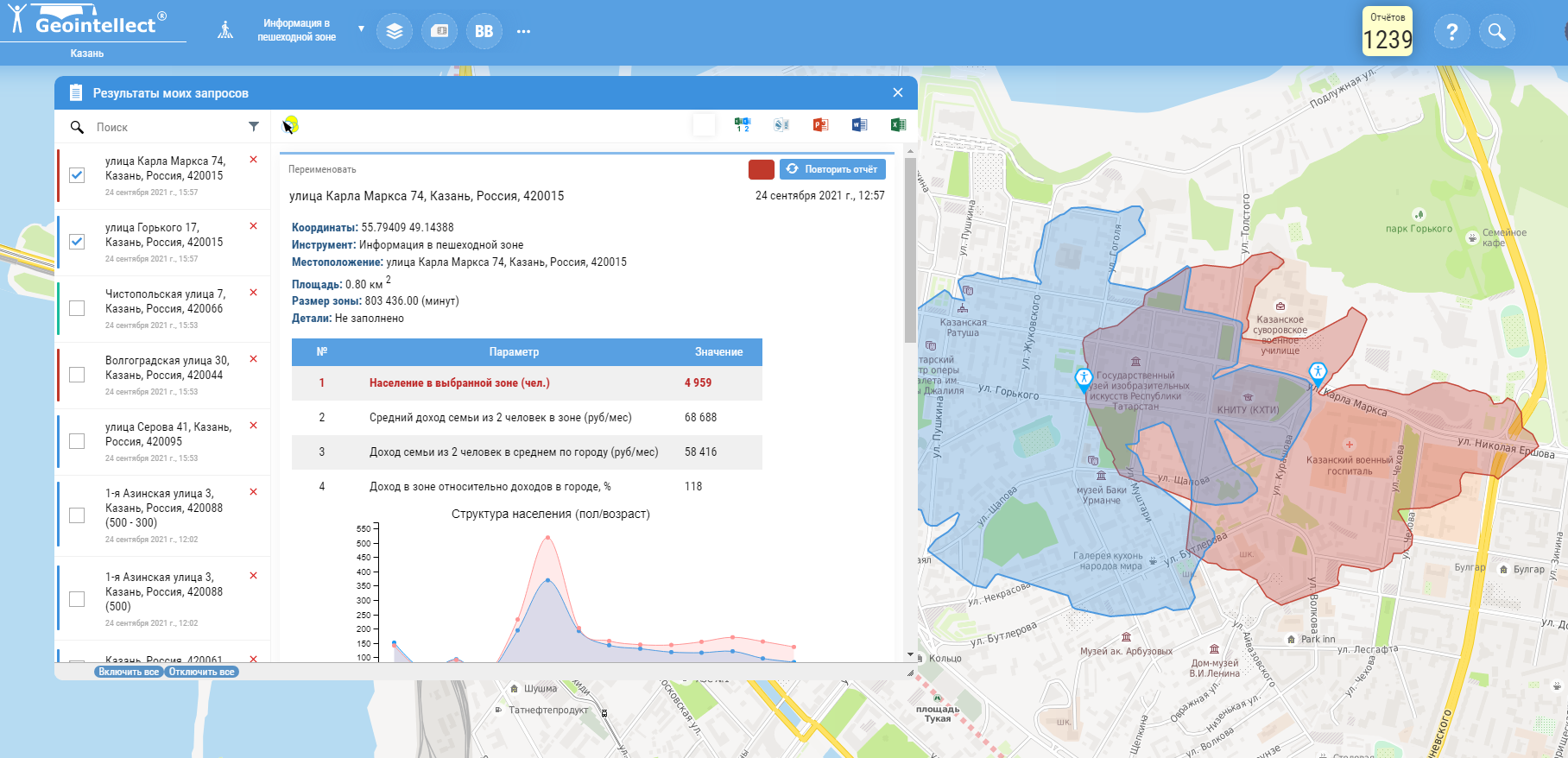Export report to KML file
This screenshot has height=758, width=1568.
click(781, 125)
